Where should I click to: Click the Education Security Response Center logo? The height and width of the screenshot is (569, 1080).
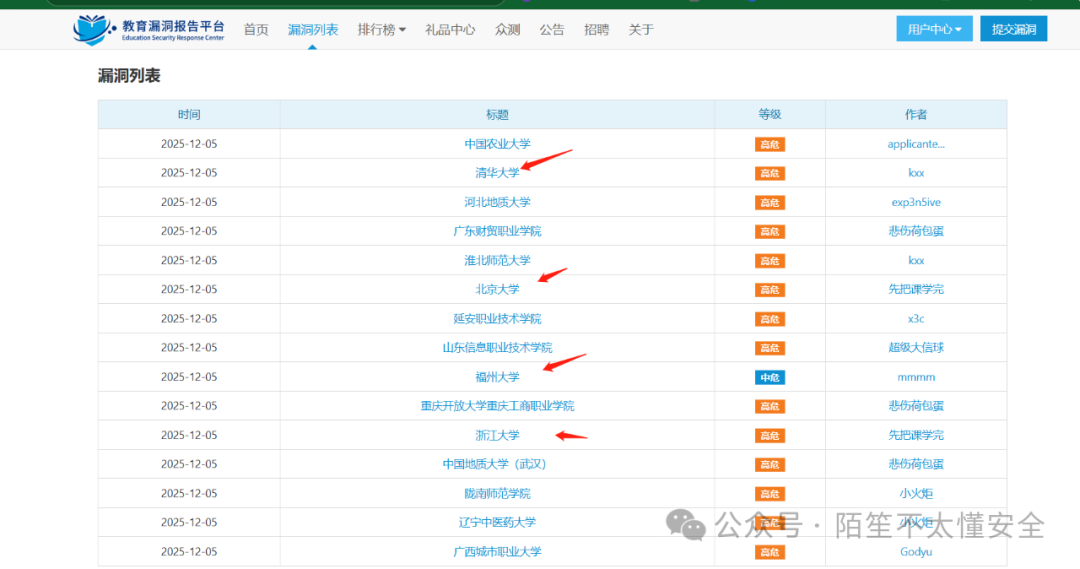point(149,30)
